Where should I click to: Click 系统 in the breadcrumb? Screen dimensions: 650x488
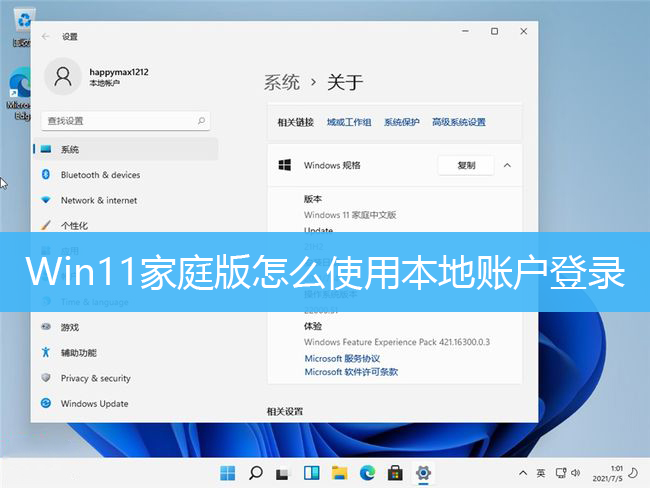coord(282,82)
